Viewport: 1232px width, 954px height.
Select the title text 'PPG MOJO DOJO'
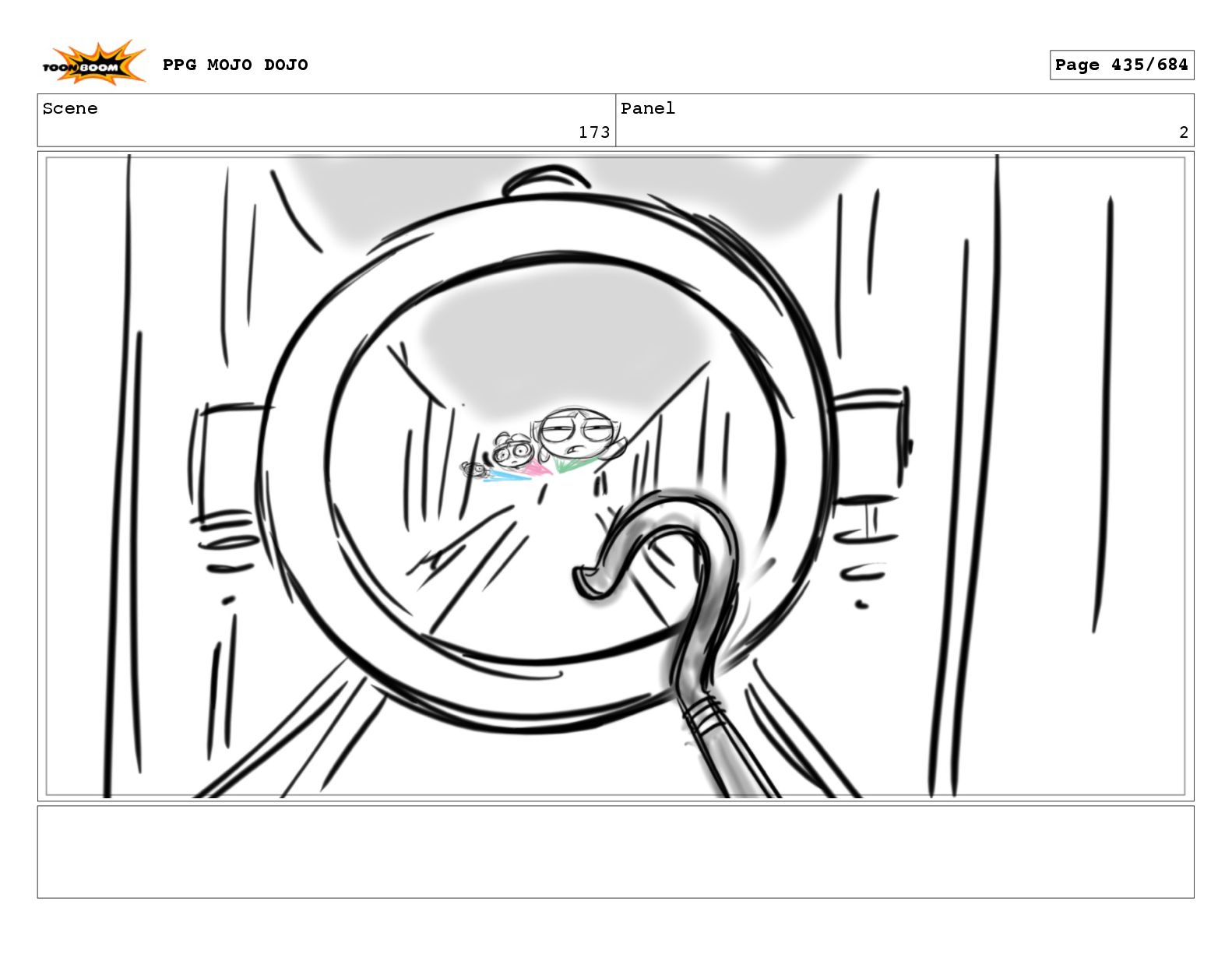click(235, 65)
